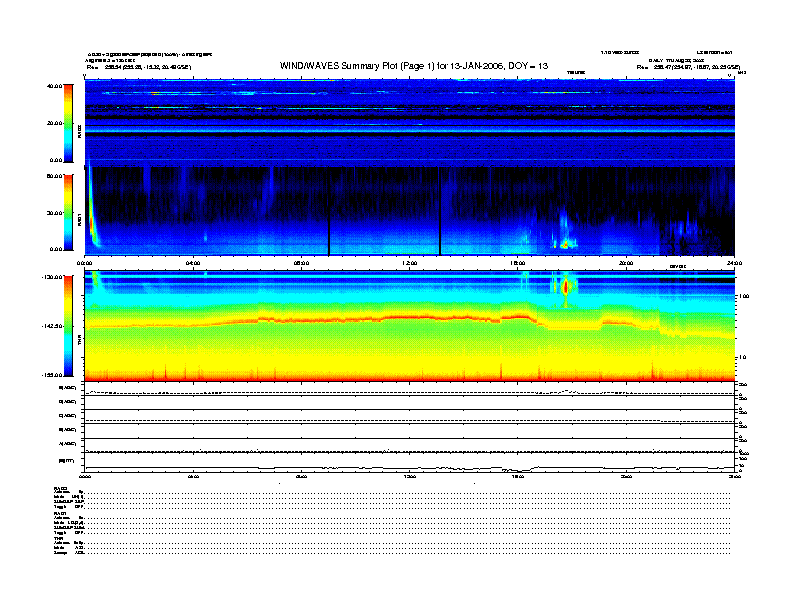
Task: Click the vertical RAD1 panel label
Action: [79, 220]
